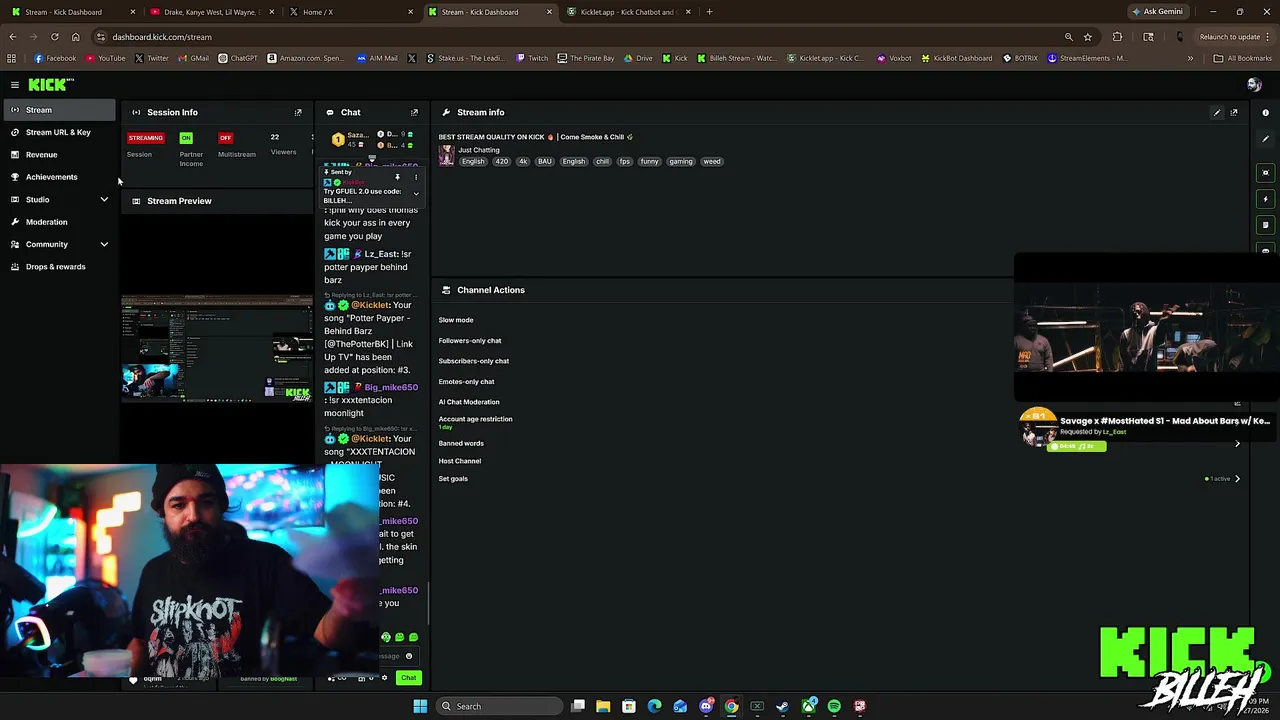Image resolution: width=1280 pixels, height=720 pixels.
Task: Unpin the pinned chat message
Action: point(397,177)
